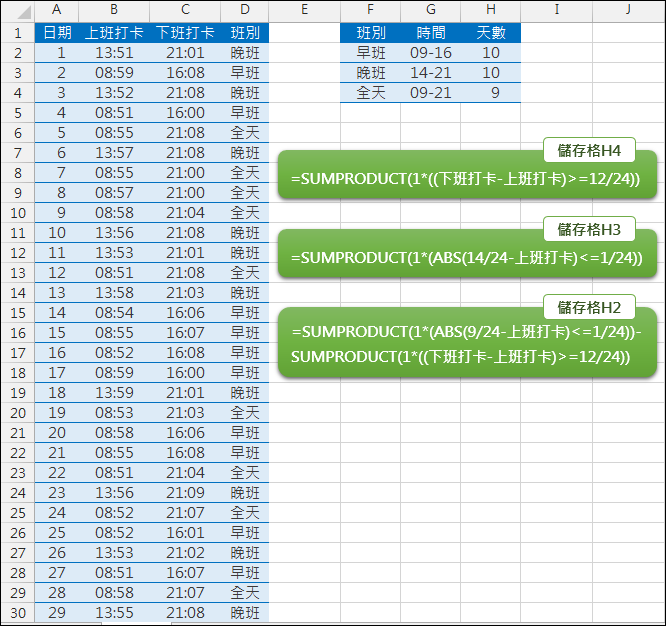The image size is (666, 626).
Task: Select summary cell 早班 in column F
Action: pyautogui.click(x=370, y=53)
